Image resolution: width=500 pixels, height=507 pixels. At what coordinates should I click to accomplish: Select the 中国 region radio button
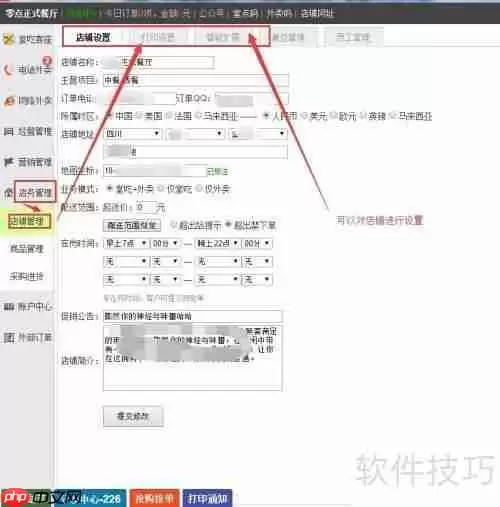click(109, 116)
